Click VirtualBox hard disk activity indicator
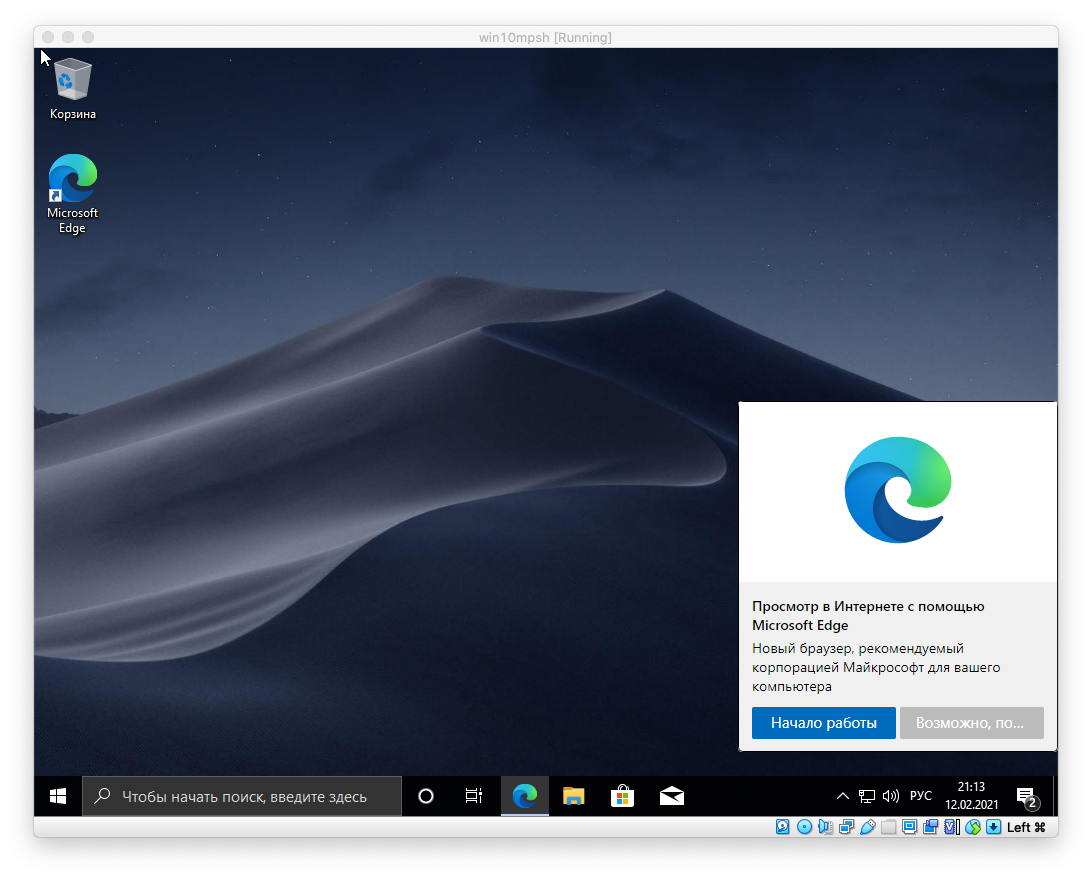The image size is (1092, 879). [x=783, y=827]
